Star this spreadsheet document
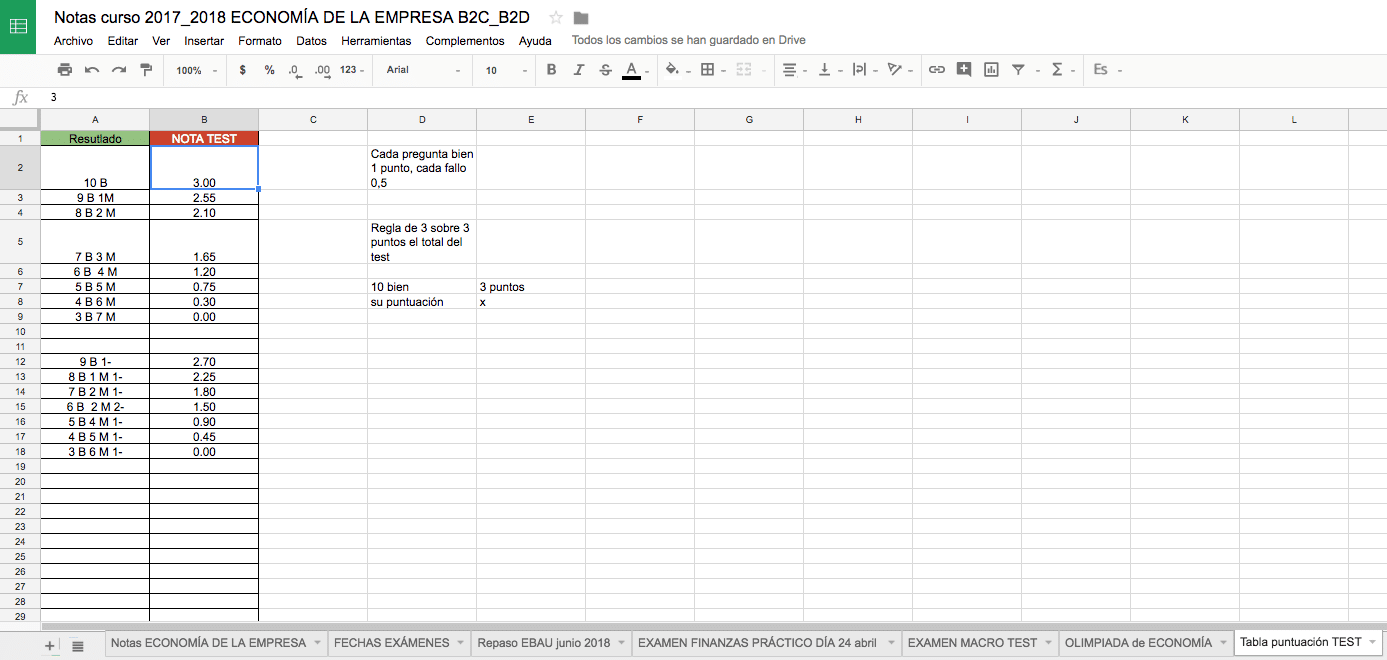The width and height of the screenshot is (1387, 660). (x=556, y=18)
